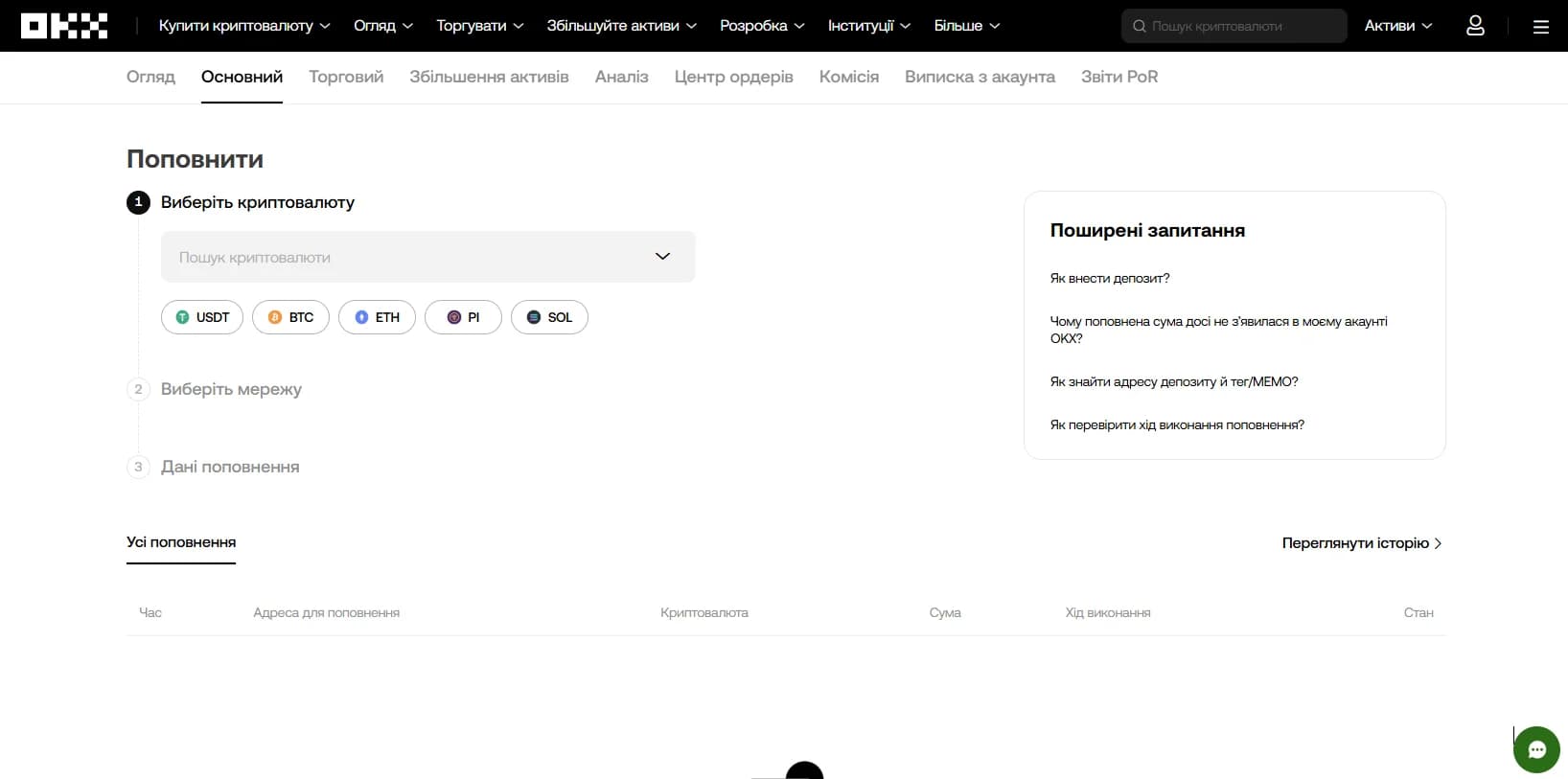Click step 2 Виберіть мережу

point(231,389)
